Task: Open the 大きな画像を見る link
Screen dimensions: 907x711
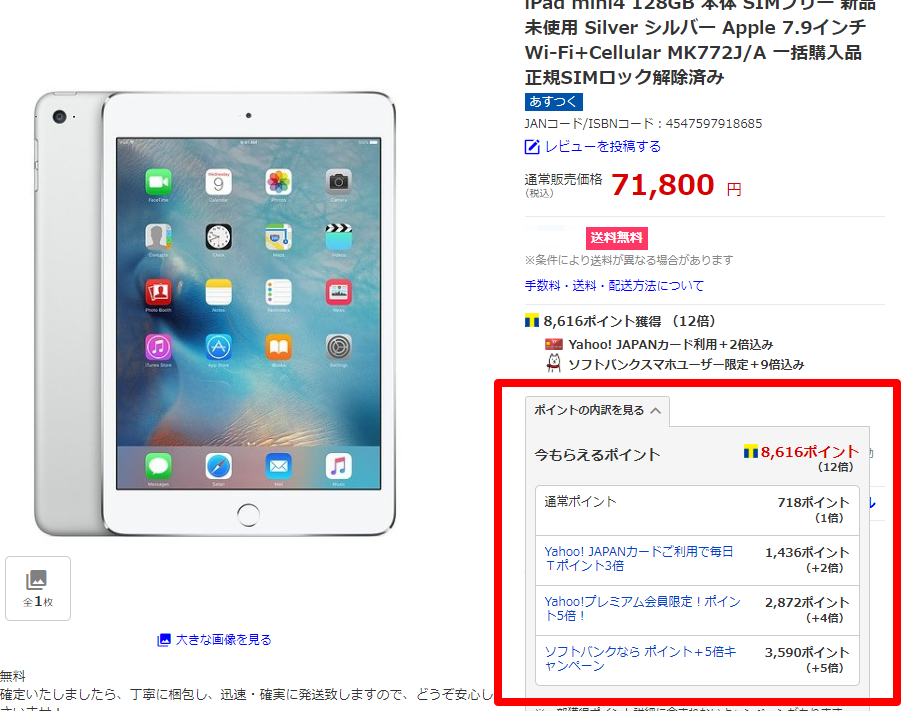Action: 223,640
